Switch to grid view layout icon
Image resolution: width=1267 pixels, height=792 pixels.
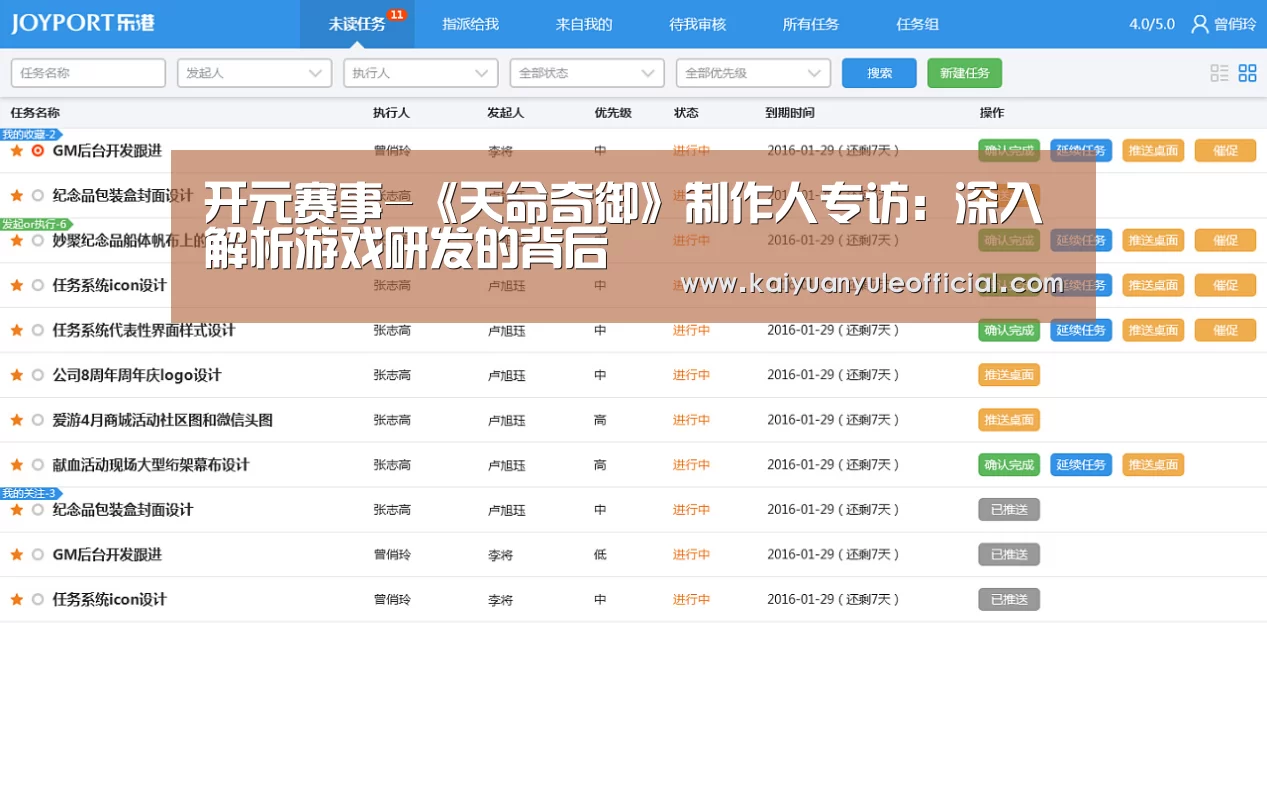click(x=1247, y=73)
